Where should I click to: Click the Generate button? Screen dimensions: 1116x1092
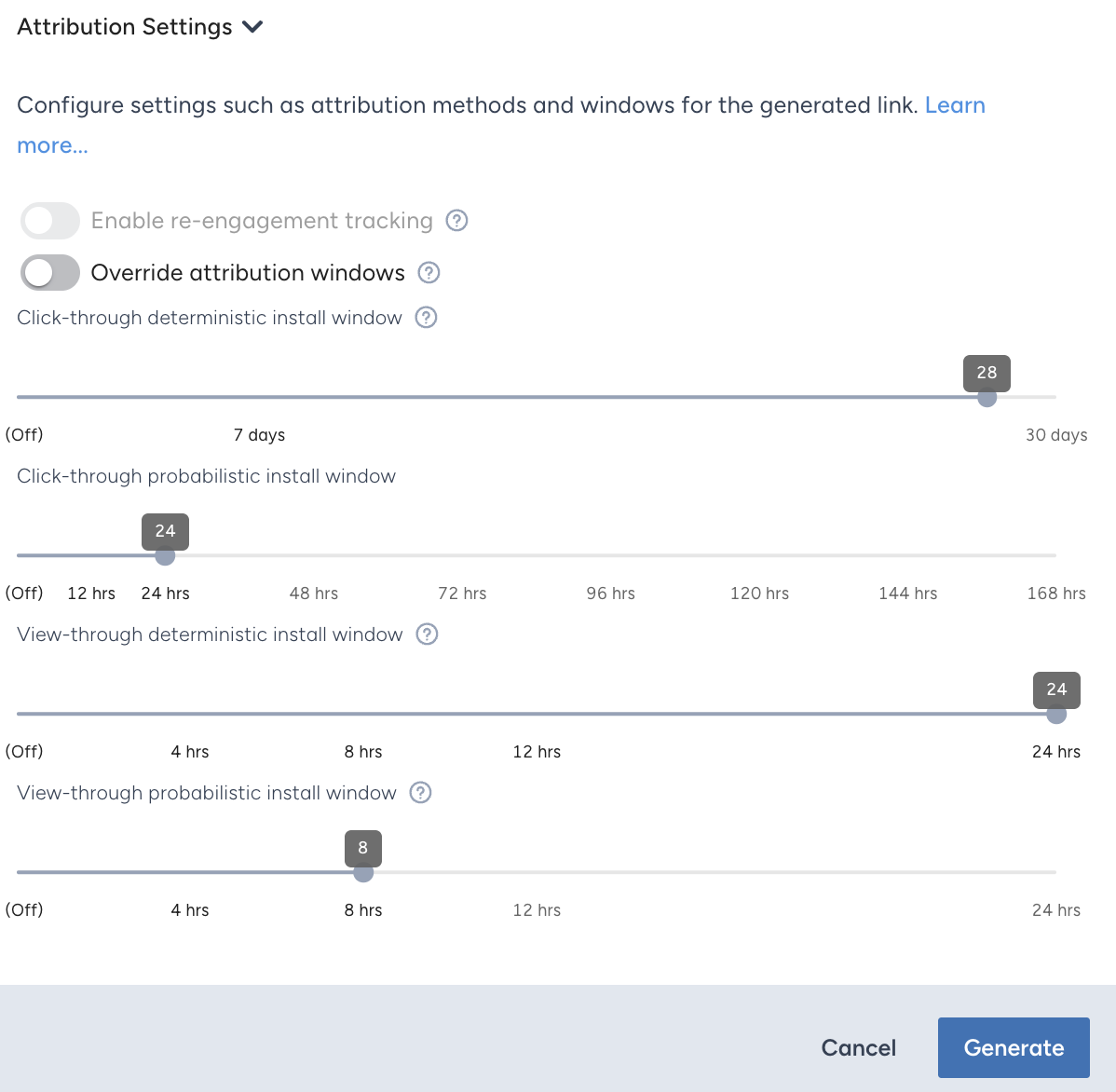1014,1047
